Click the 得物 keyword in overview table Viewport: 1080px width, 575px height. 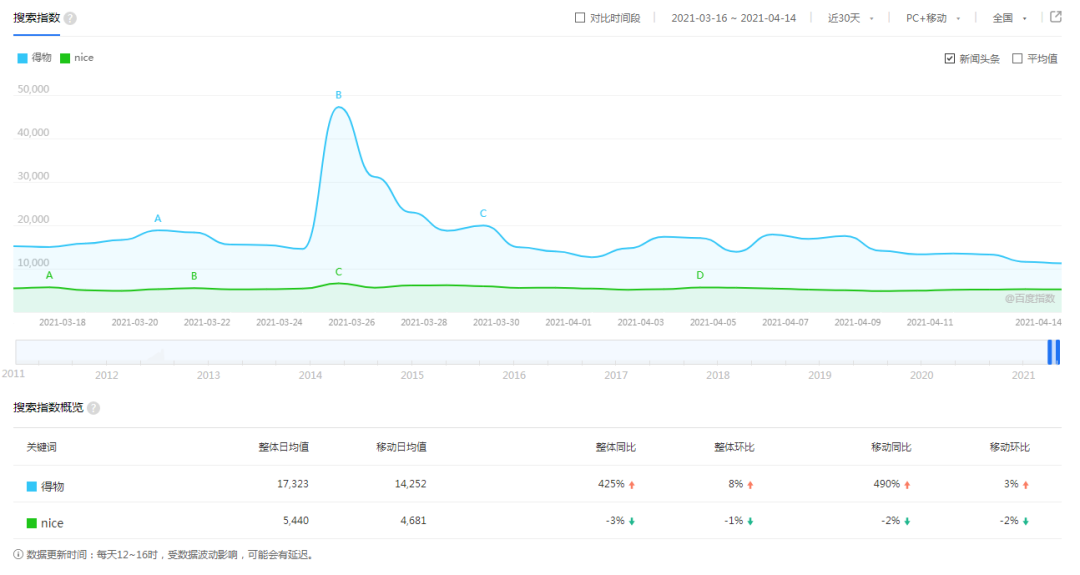(x=52, y=486)
